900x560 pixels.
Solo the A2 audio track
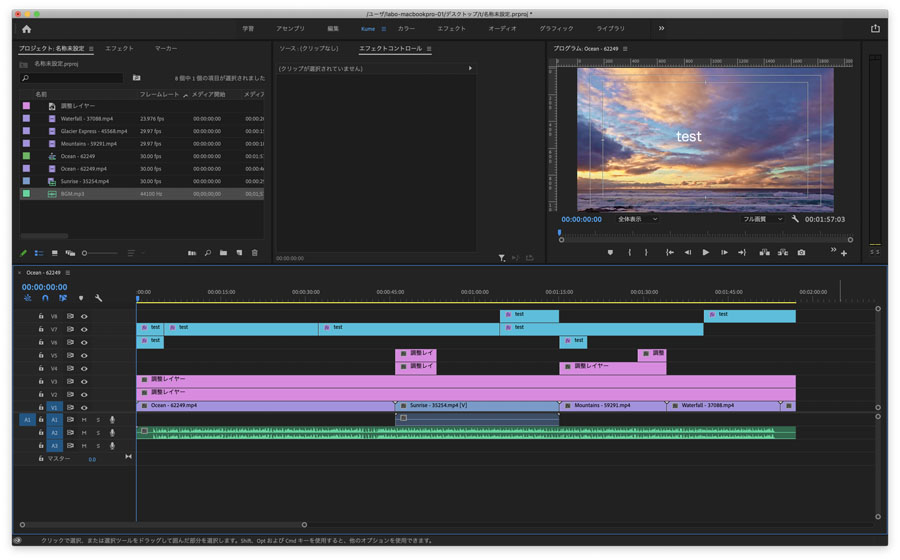[98, 433]
